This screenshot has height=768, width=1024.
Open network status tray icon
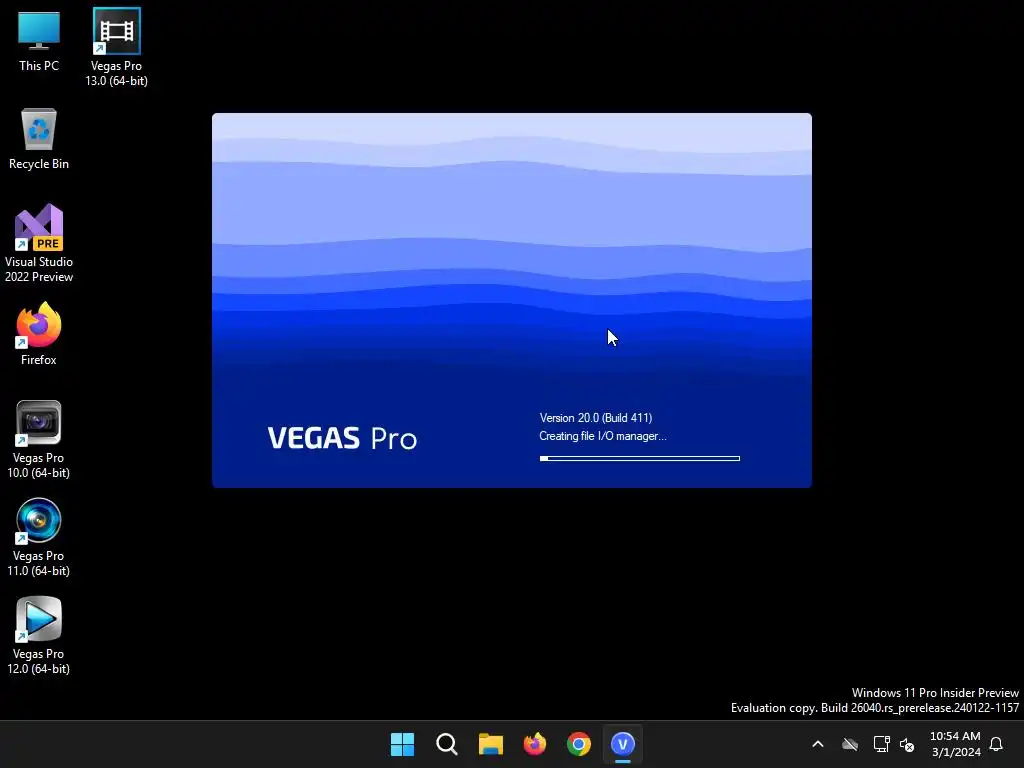[881, 744]
